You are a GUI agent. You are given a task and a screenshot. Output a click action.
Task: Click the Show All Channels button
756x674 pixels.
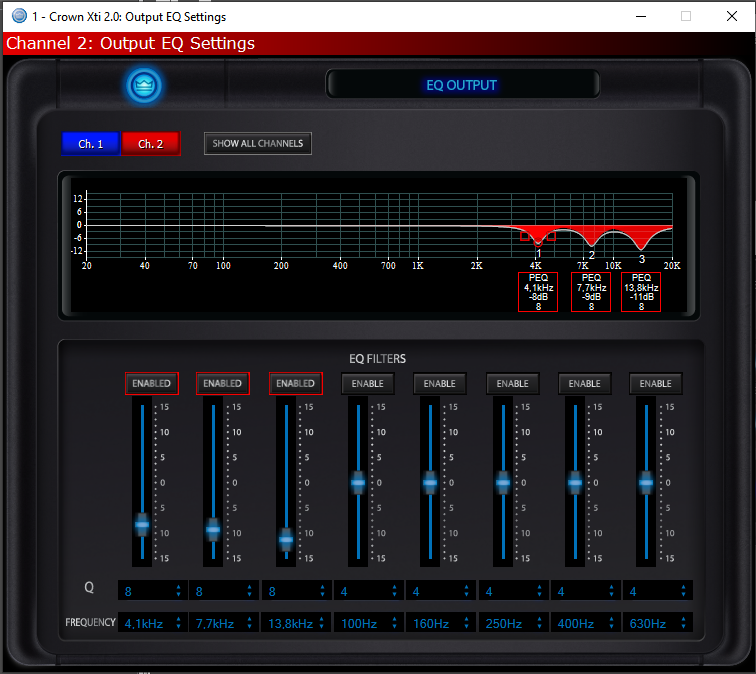pyautogui.click(x=258, y=144)
